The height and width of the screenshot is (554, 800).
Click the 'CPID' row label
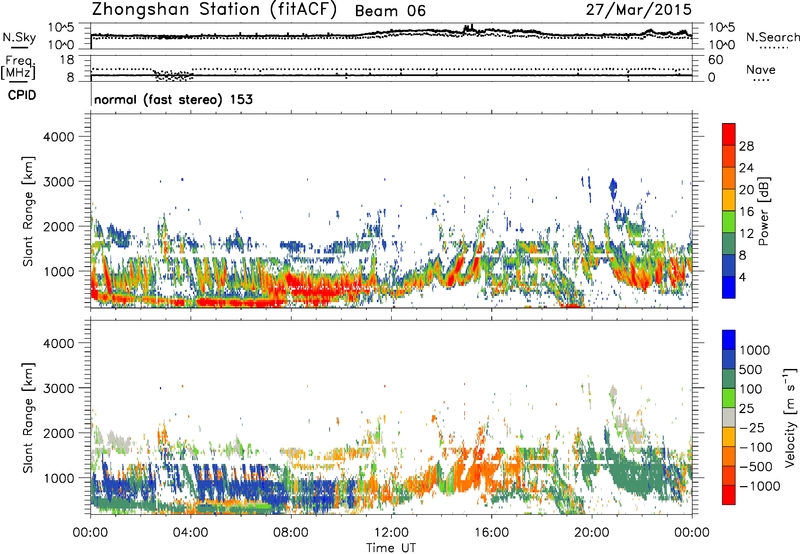22,95
